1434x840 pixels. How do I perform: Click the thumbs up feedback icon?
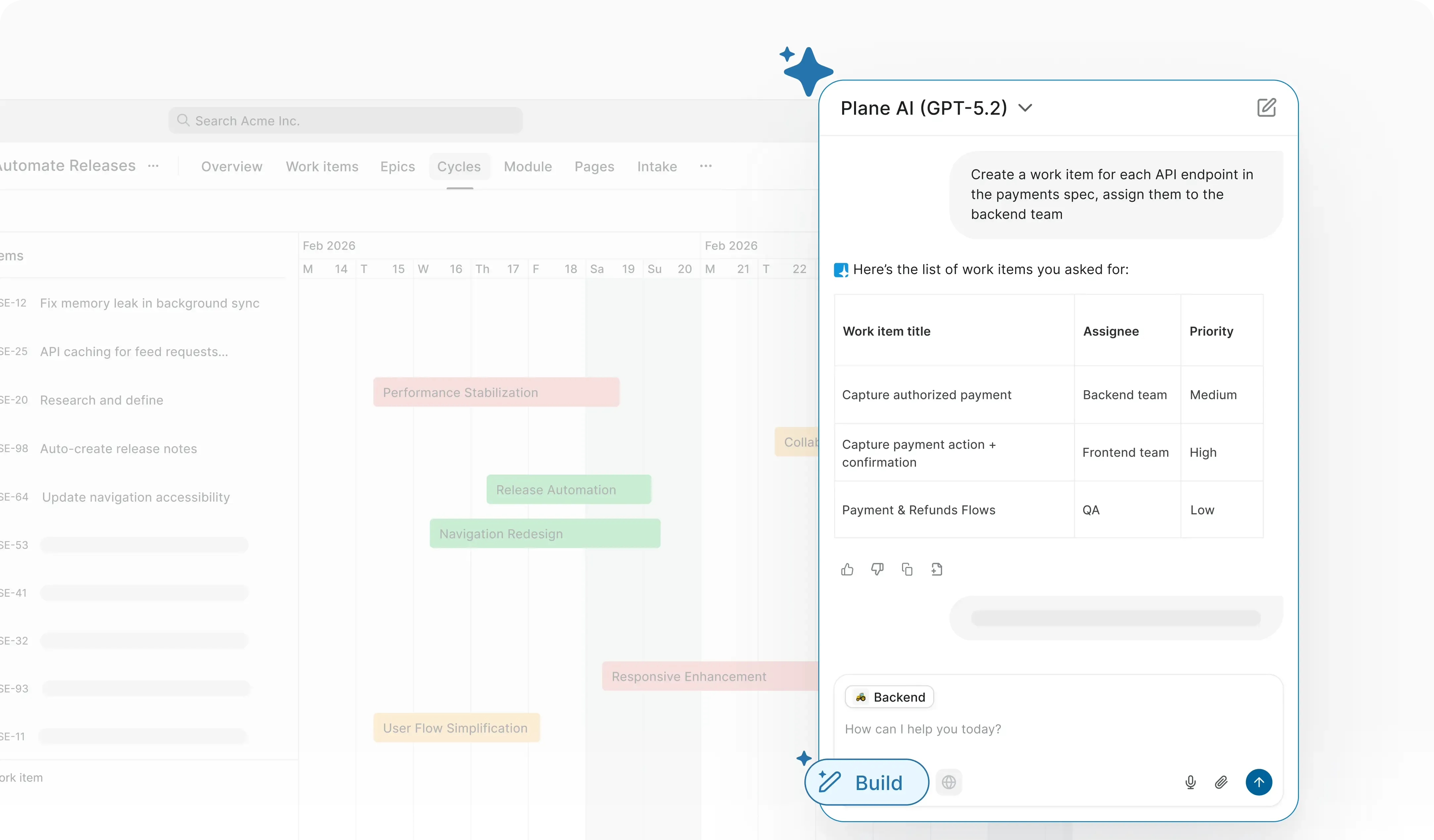[x=847, y=569]
